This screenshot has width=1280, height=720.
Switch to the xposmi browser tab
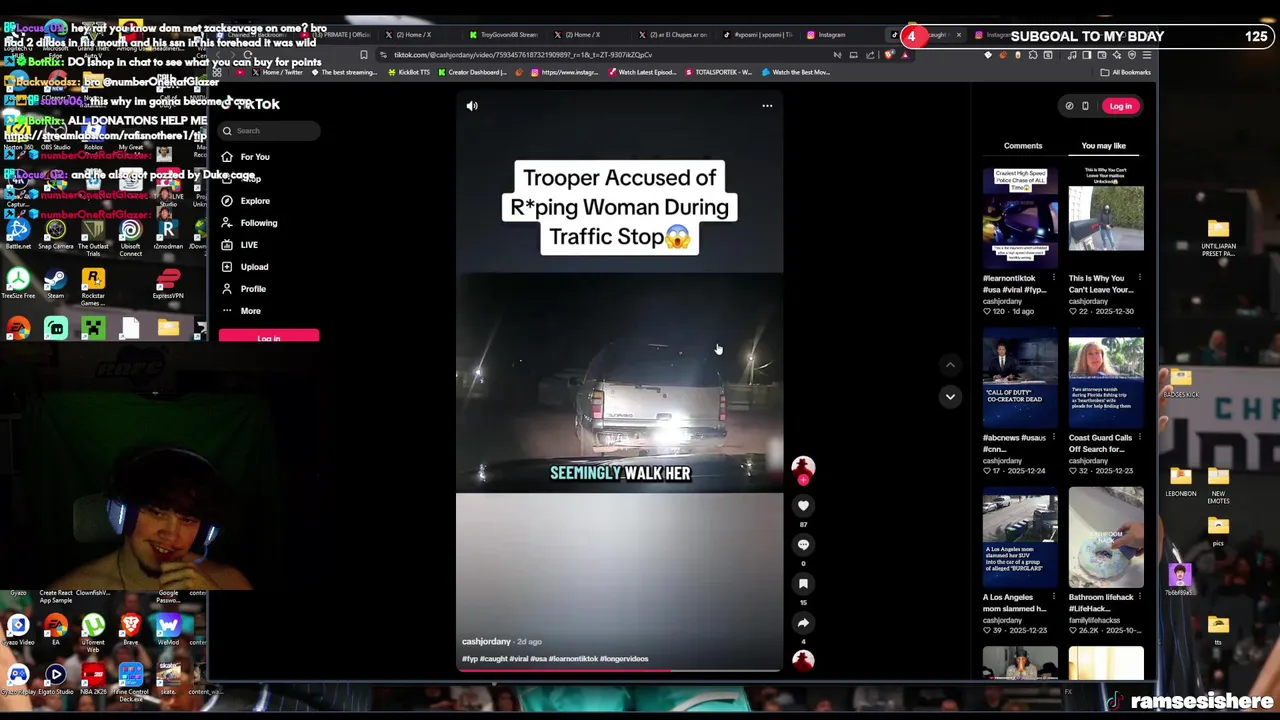tap(757, 35)
